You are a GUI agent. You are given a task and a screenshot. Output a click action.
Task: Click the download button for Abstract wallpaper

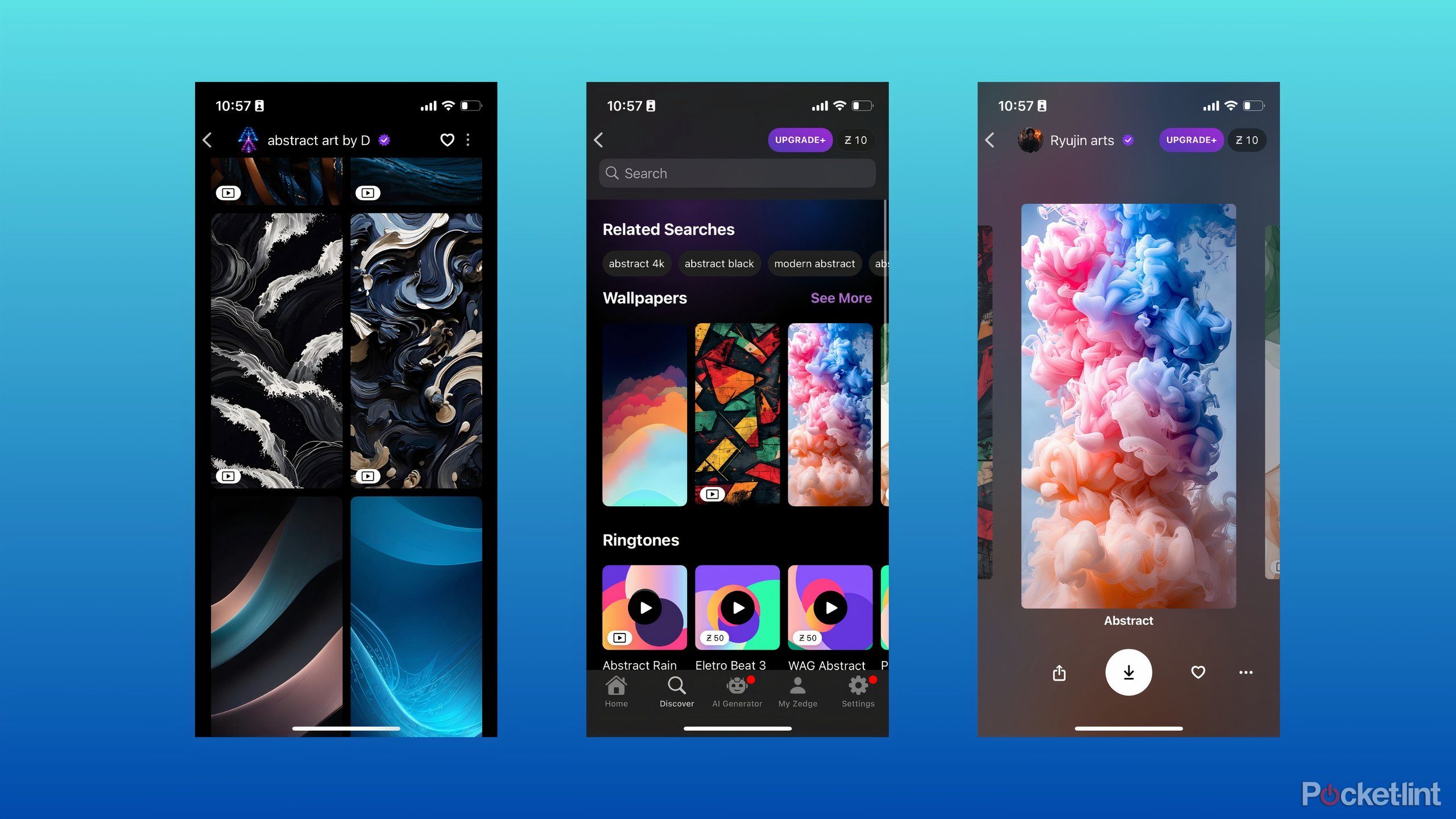1128,672
